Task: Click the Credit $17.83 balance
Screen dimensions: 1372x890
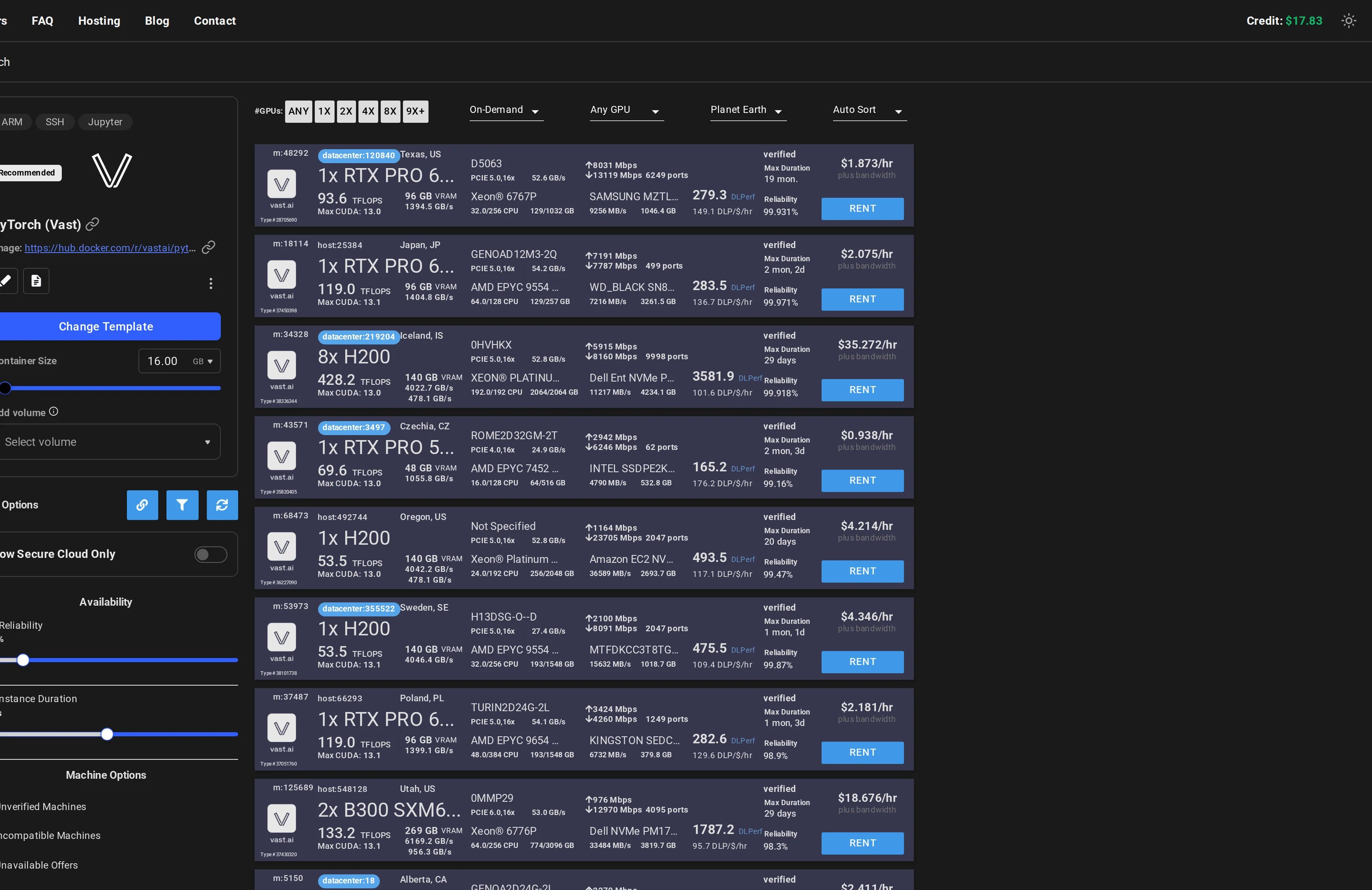Action: pos(1284,21)
